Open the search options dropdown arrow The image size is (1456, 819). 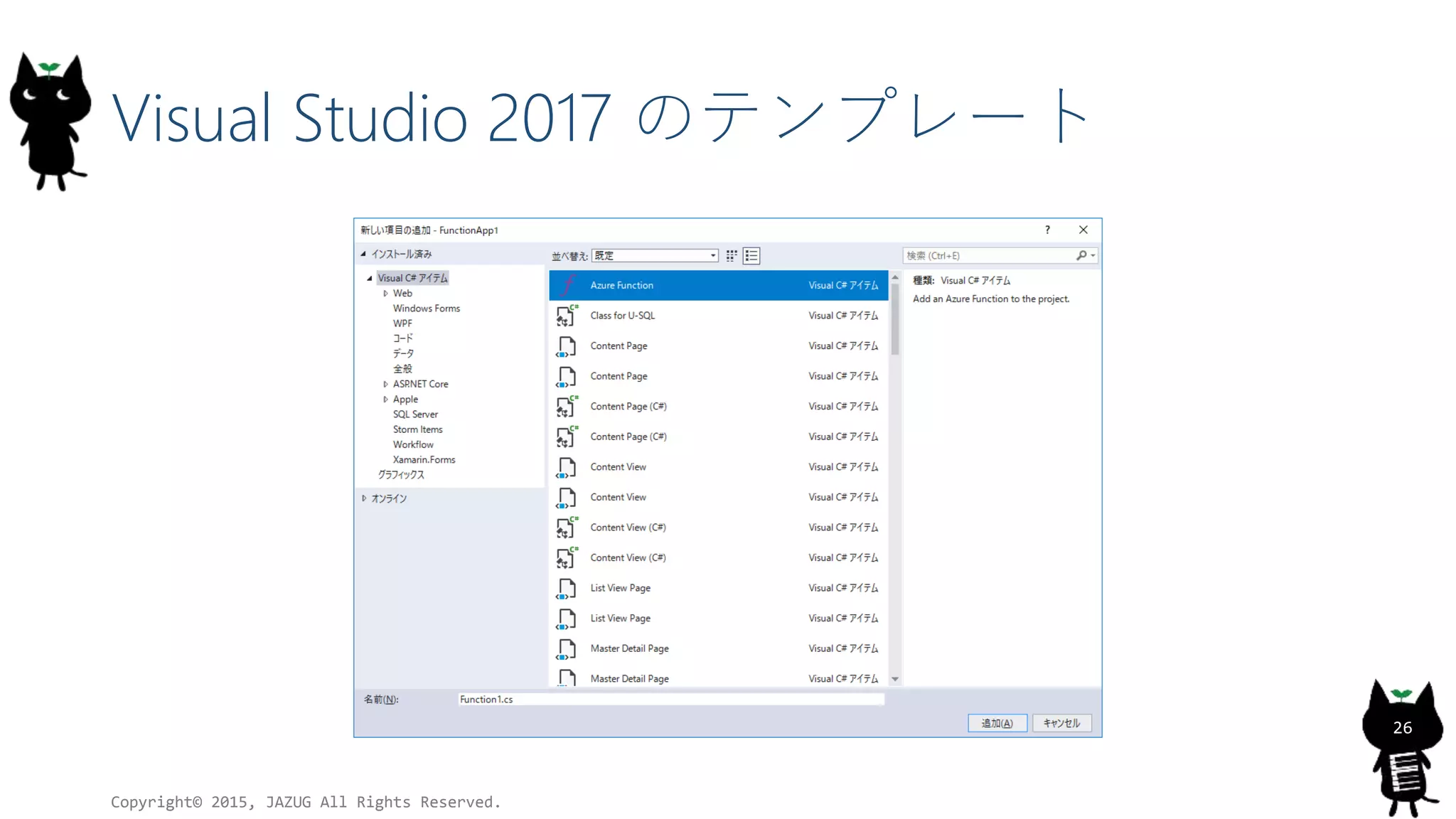click(x=1093, y=255)
